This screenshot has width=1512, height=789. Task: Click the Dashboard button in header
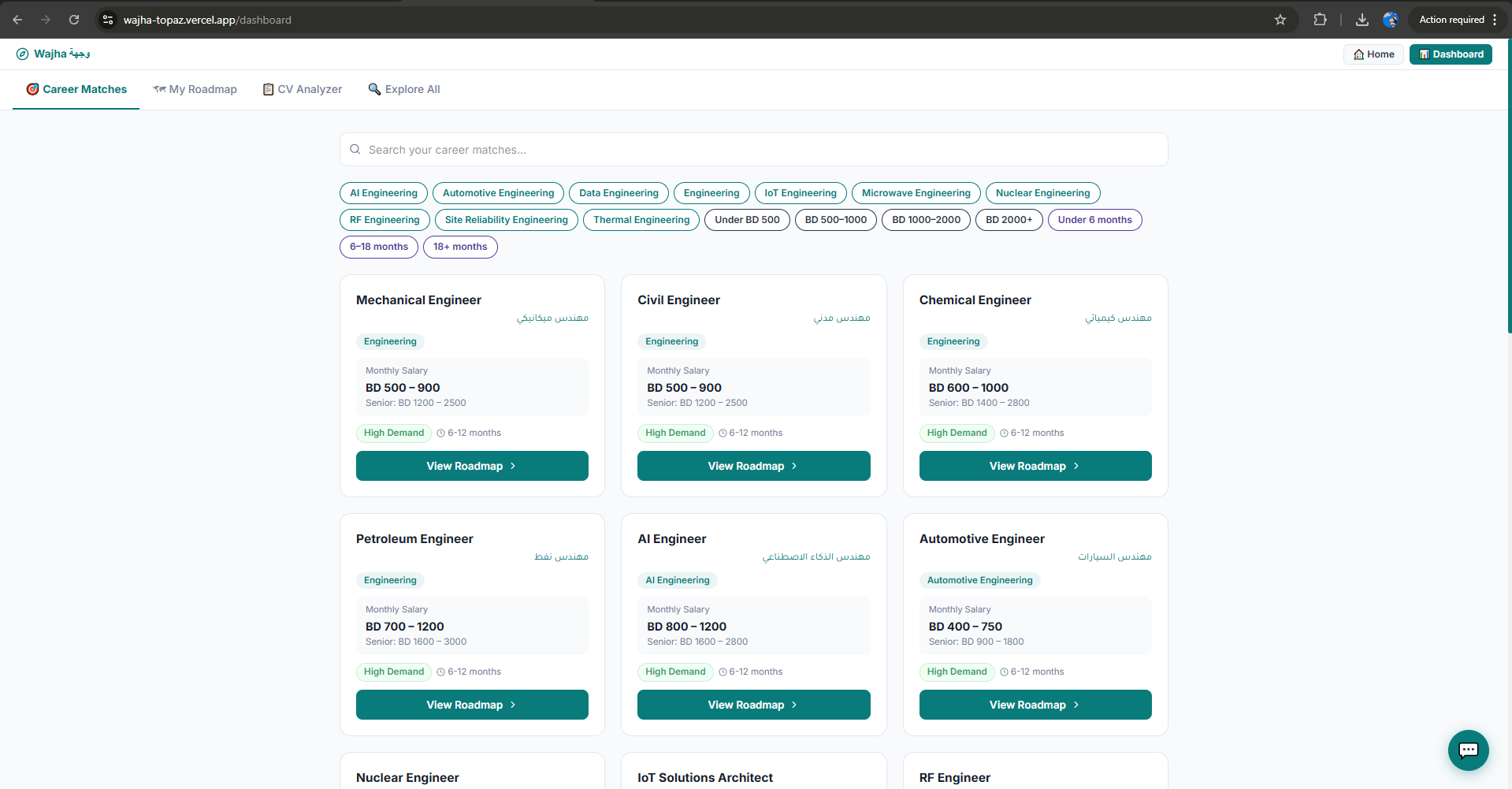(x=1451, y=54)
